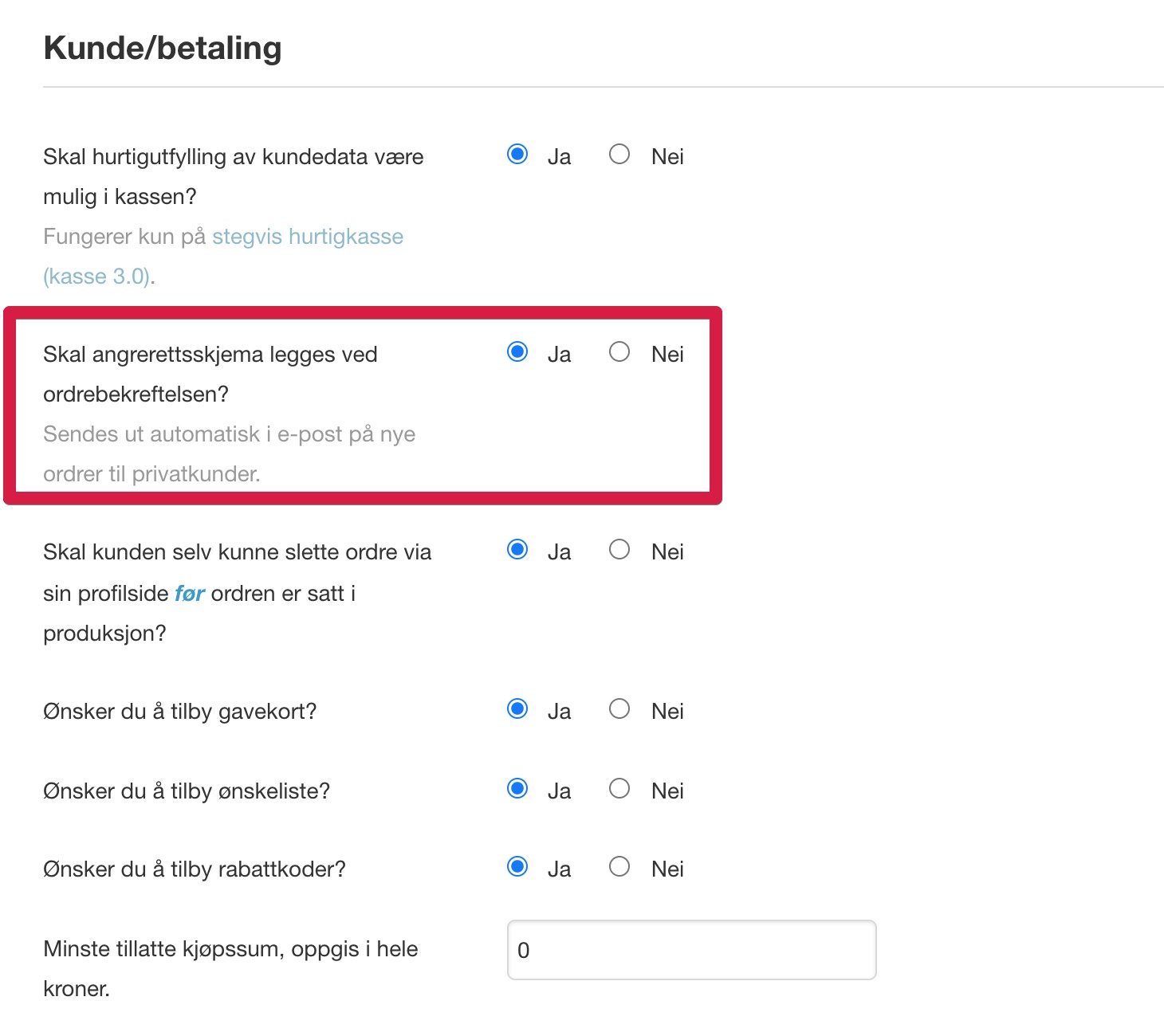Click the (kasse 3.0) link text
This screenshot has width=1164, height=1036.
[96, 277]
